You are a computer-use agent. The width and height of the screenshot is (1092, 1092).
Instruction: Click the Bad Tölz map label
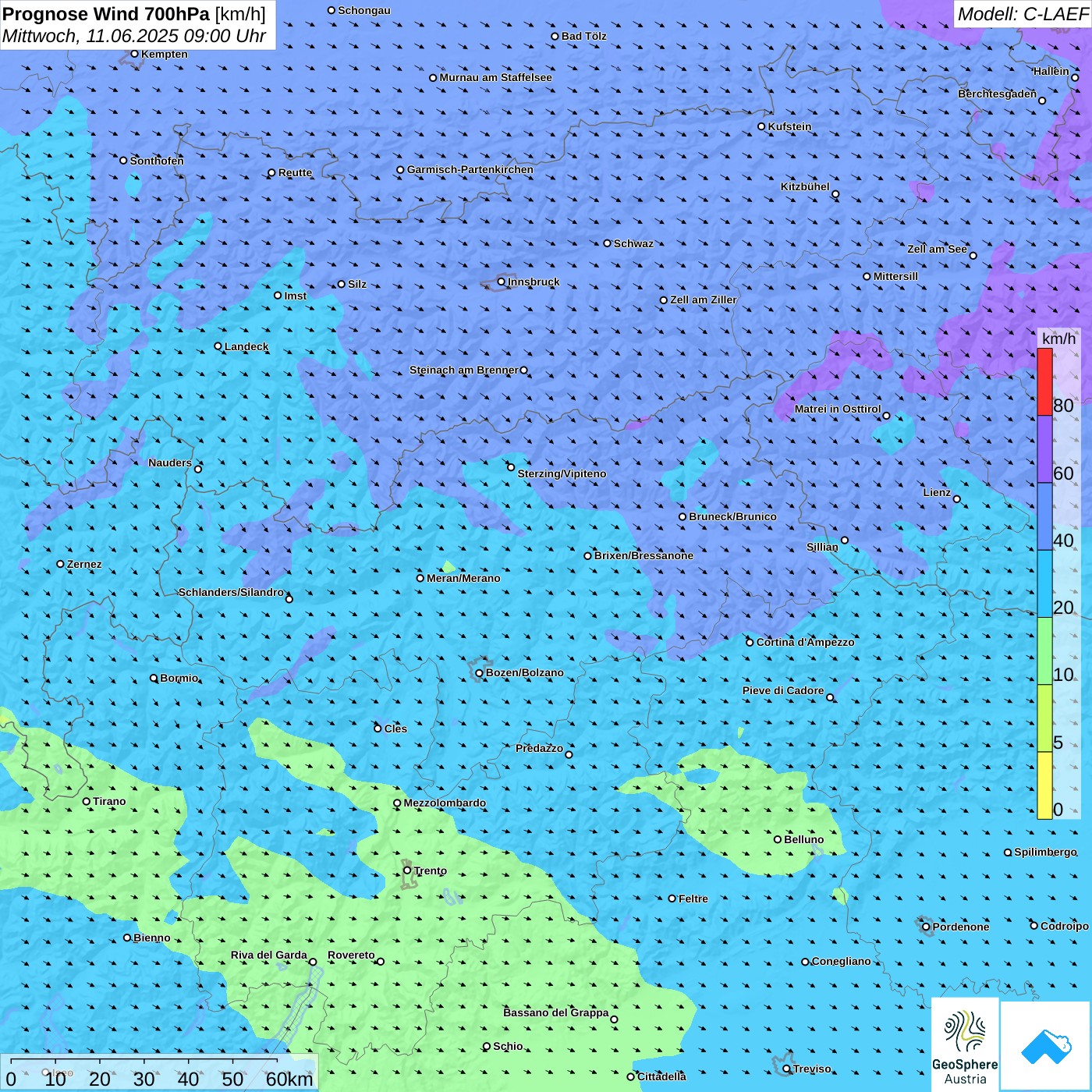(x=583, y=36)
